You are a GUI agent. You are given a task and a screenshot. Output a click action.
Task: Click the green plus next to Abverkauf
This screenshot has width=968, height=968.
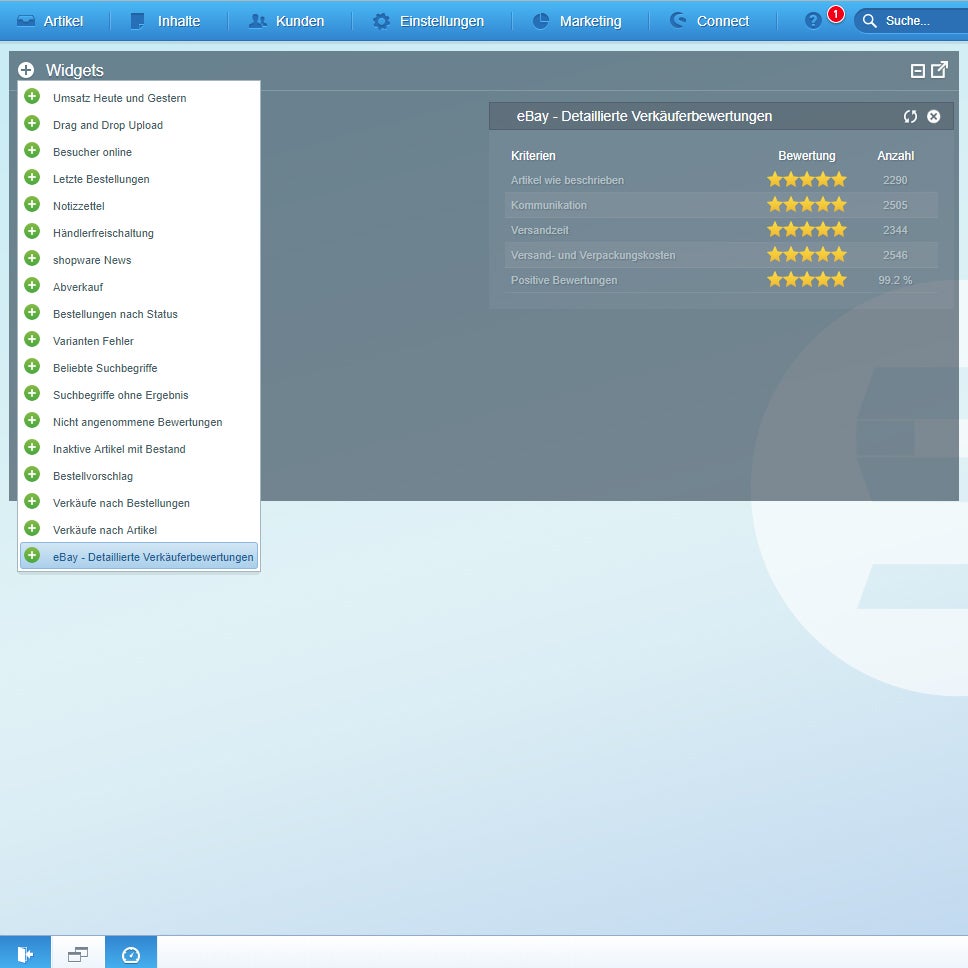[32, 286]
